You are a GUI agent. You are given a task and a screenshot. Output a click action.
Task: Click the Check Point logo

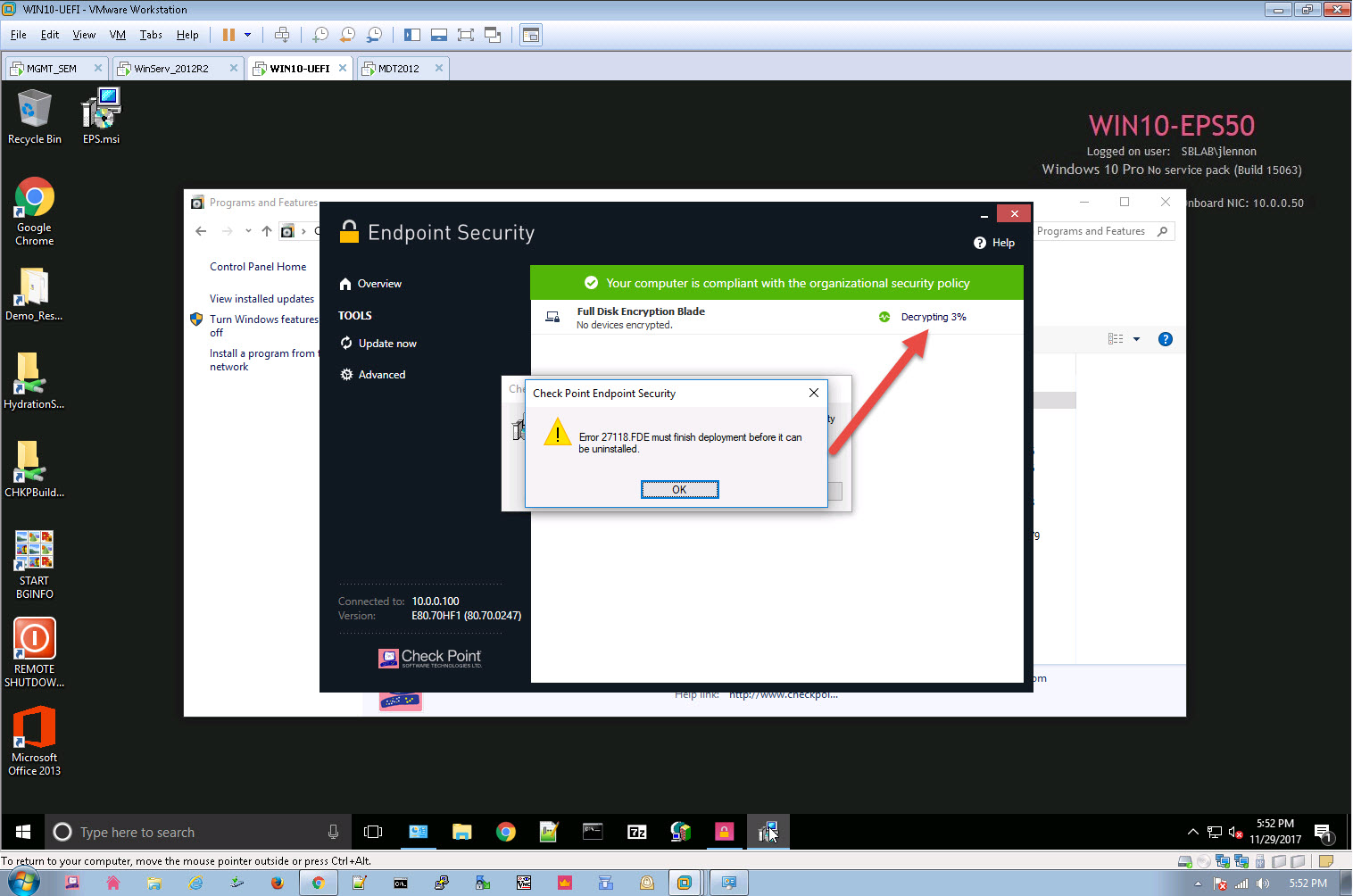pyautogui.click(x=429, y=658)
